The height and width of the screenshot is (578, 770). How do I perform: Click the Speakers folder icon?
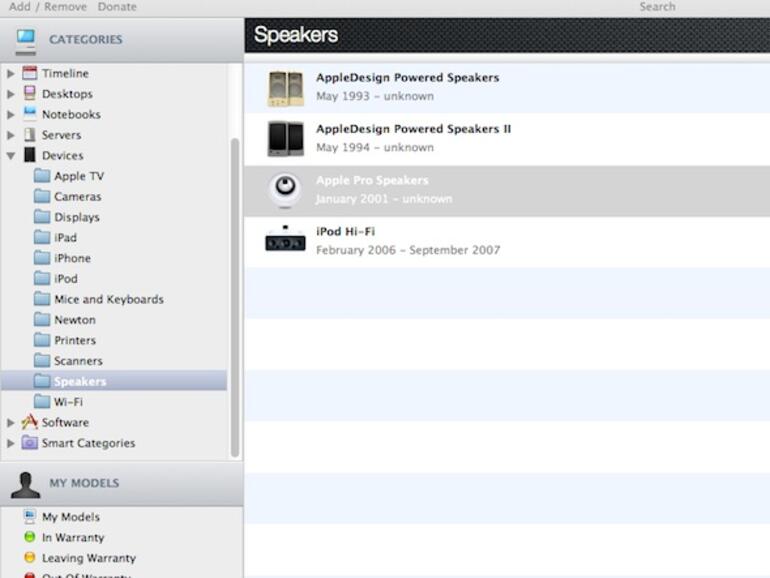pos(42,381)
